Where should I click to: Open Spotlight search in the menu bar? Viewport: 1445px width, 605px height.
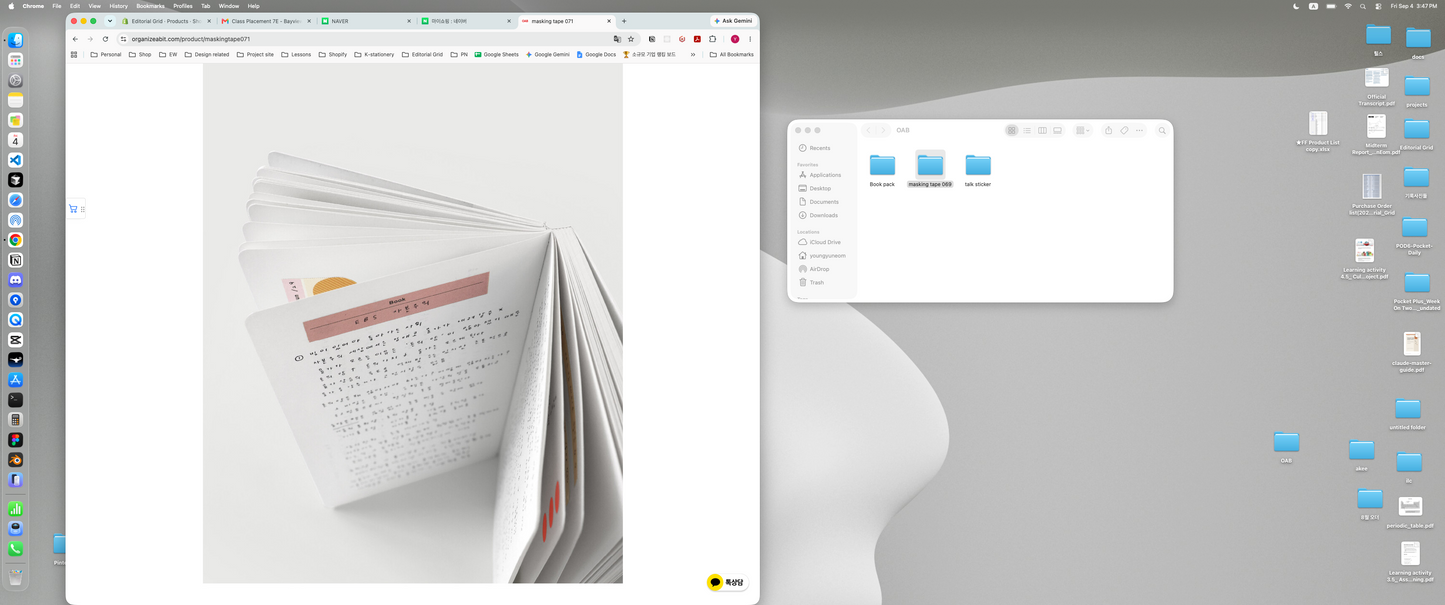pyautogui.click(x=1362, y=6)
